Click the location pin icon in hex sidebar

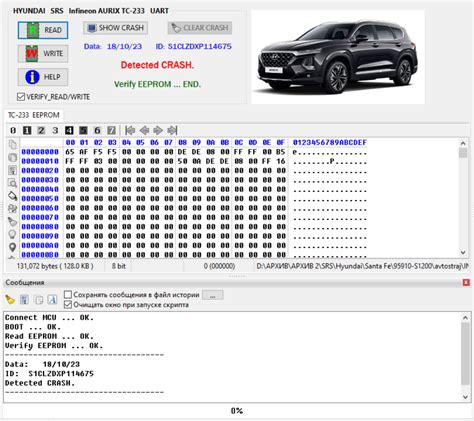(x=12, y=247)
